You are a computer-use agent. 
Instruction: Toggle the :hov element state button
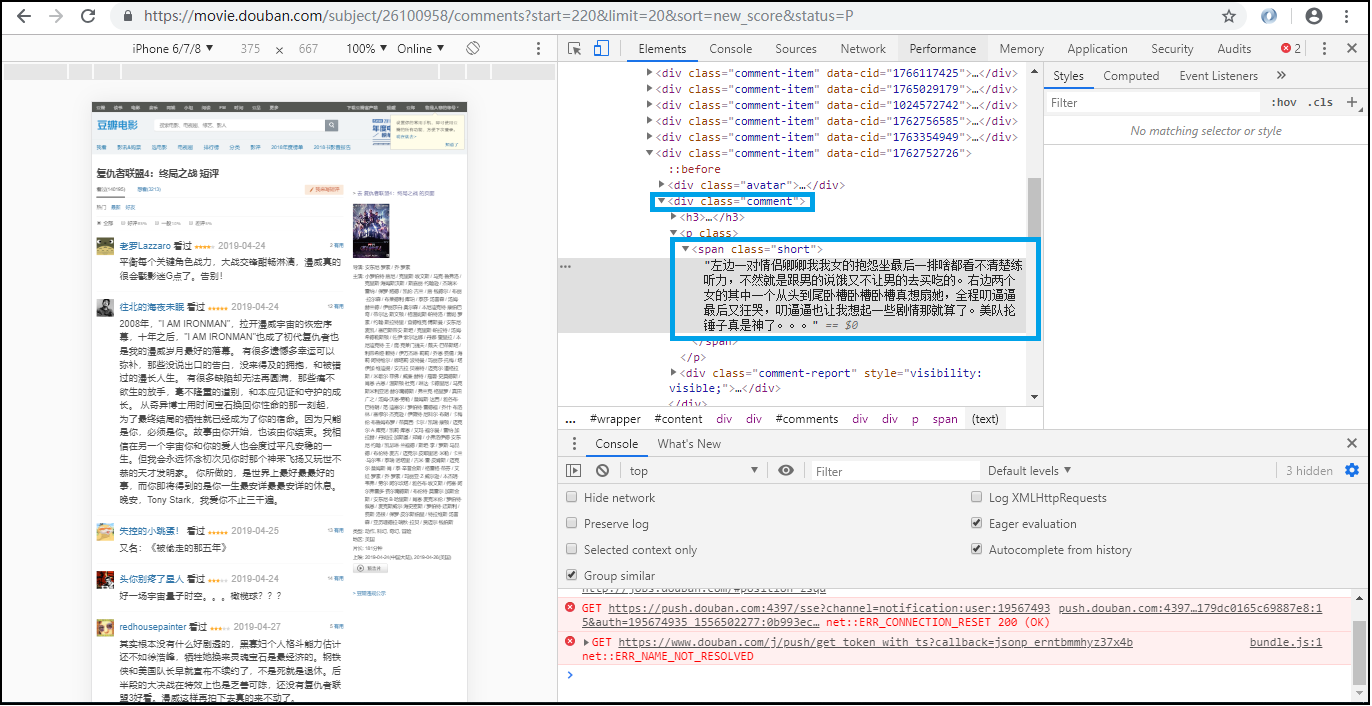coord(1284,102)
